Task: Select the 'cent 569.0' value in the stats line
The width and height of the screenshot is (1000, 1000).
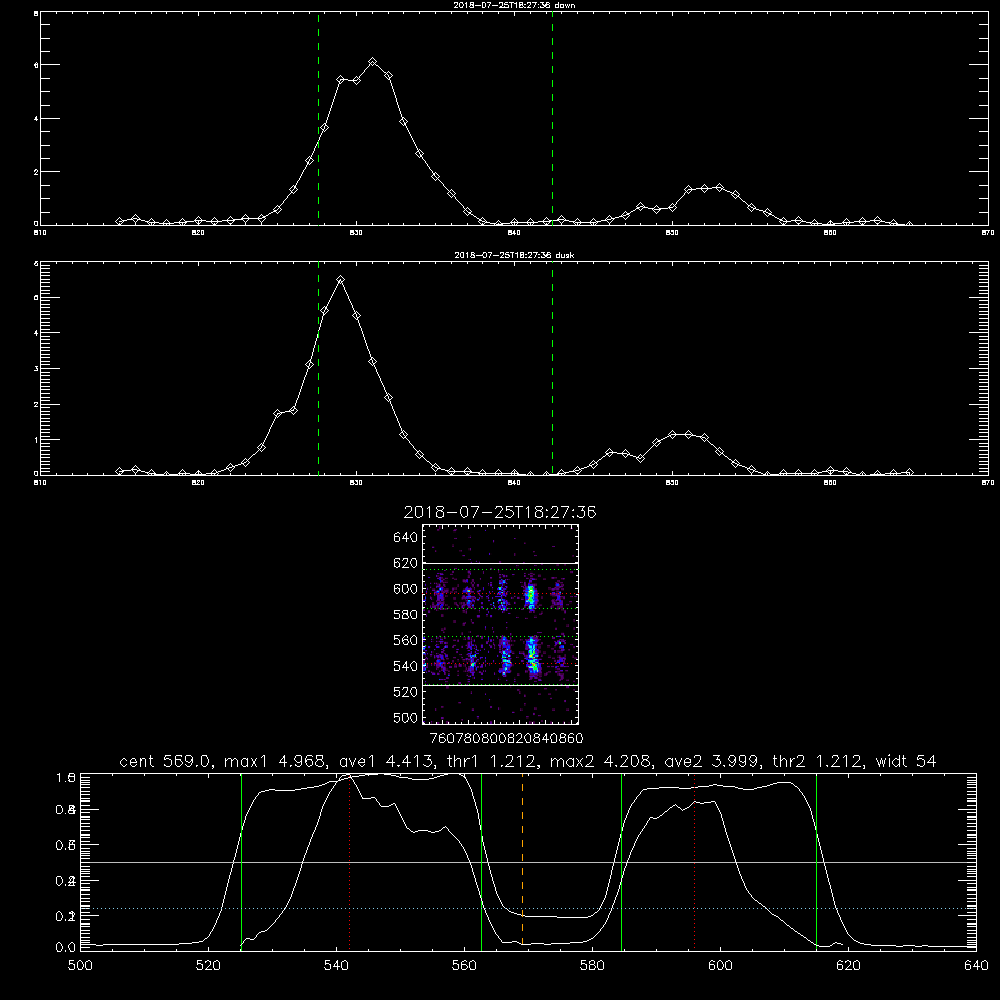Action: [166, 761]
